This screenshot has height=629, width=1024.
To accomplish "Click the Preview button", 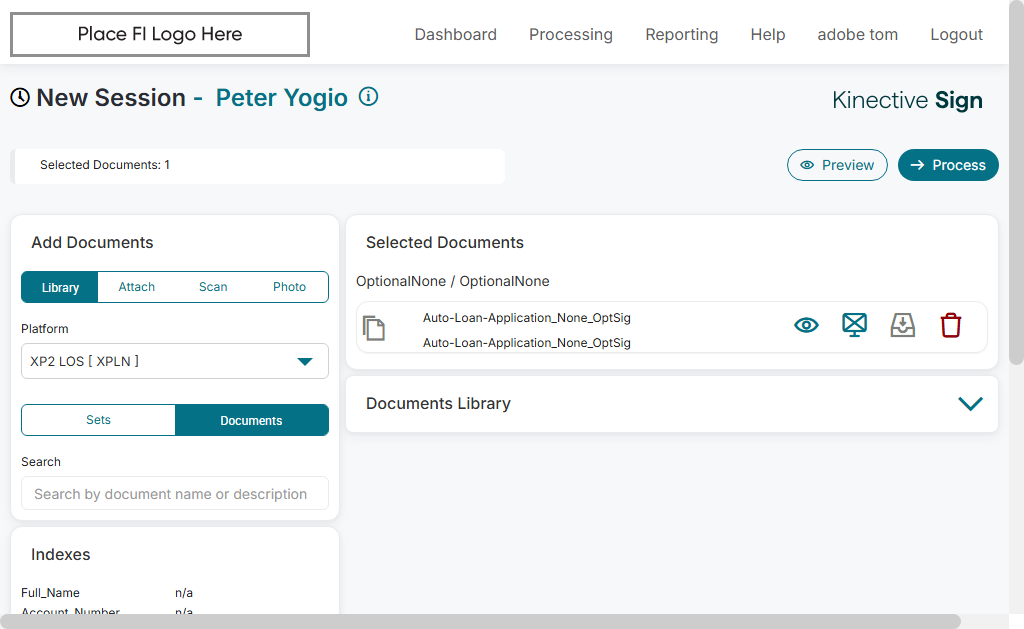I will 837,165.
